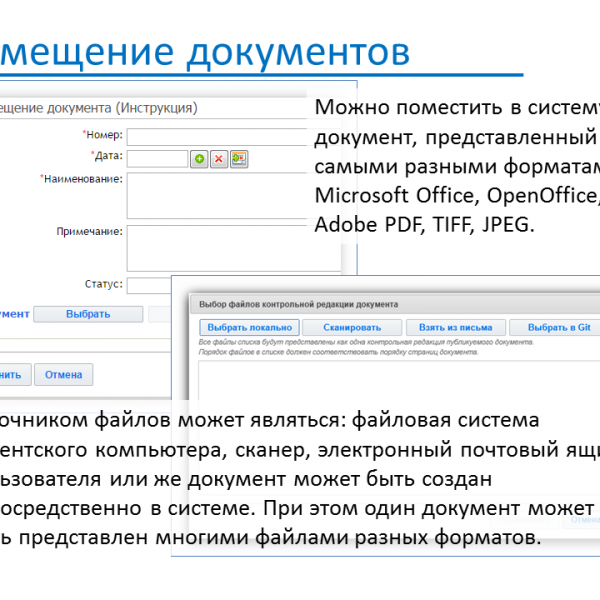Click the green plus icon beside Дата
This screenshot has height=600, width=600.
[x=200, y=158]
